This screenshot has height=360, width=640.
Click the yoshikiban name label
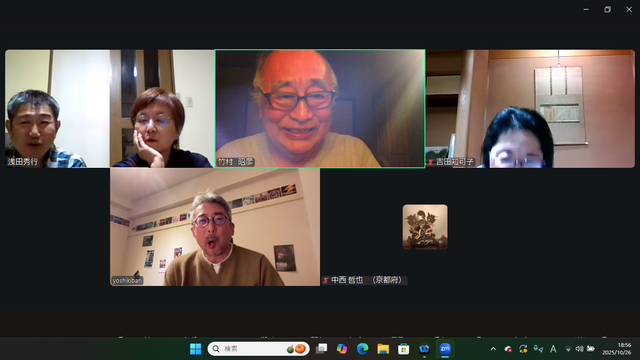(127, 280)
